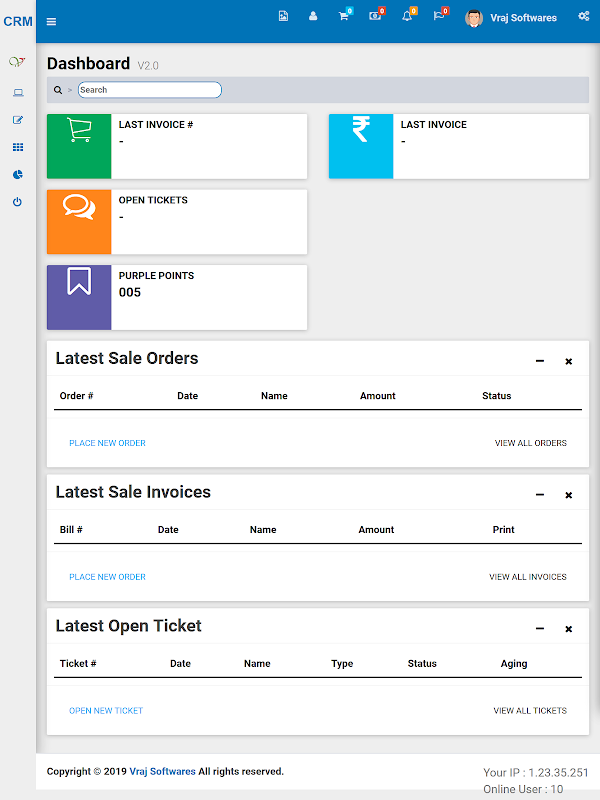Viewport: 600px width, 800px height.
Task: Collapse the Latest Sale Invoices panel
Action: [540, 495]
